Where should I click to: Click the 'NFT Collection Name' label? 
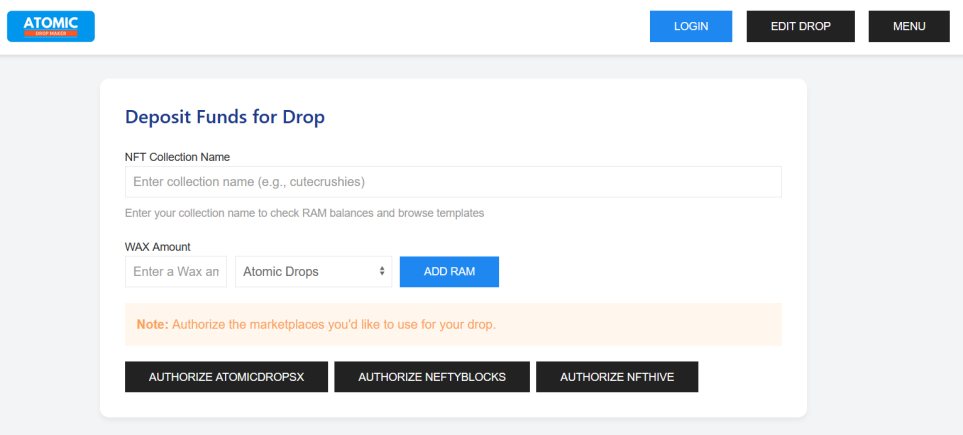click(177, 157)
